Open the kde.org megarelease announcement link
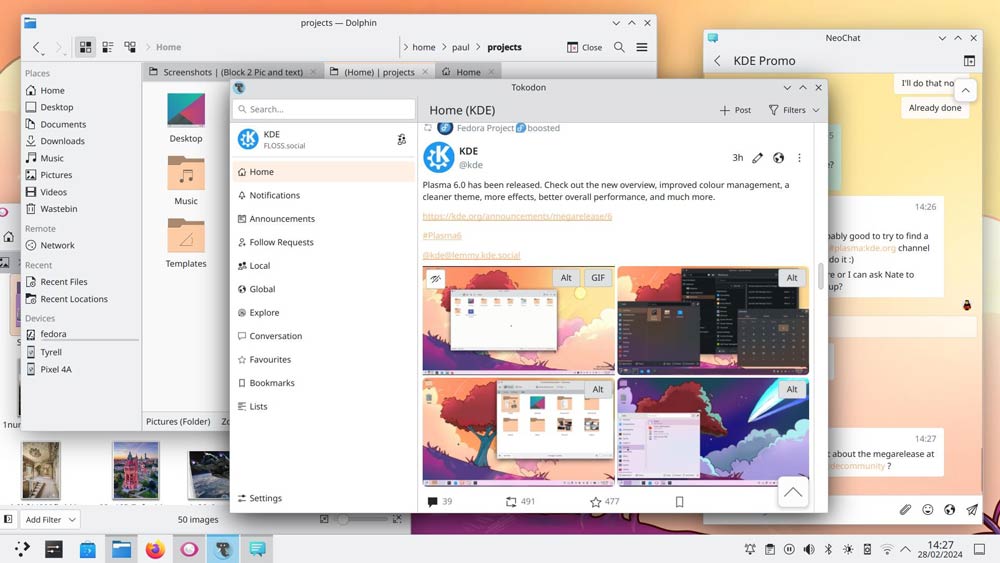Viewport: 1000px width, 563px height. pos(517,216)
